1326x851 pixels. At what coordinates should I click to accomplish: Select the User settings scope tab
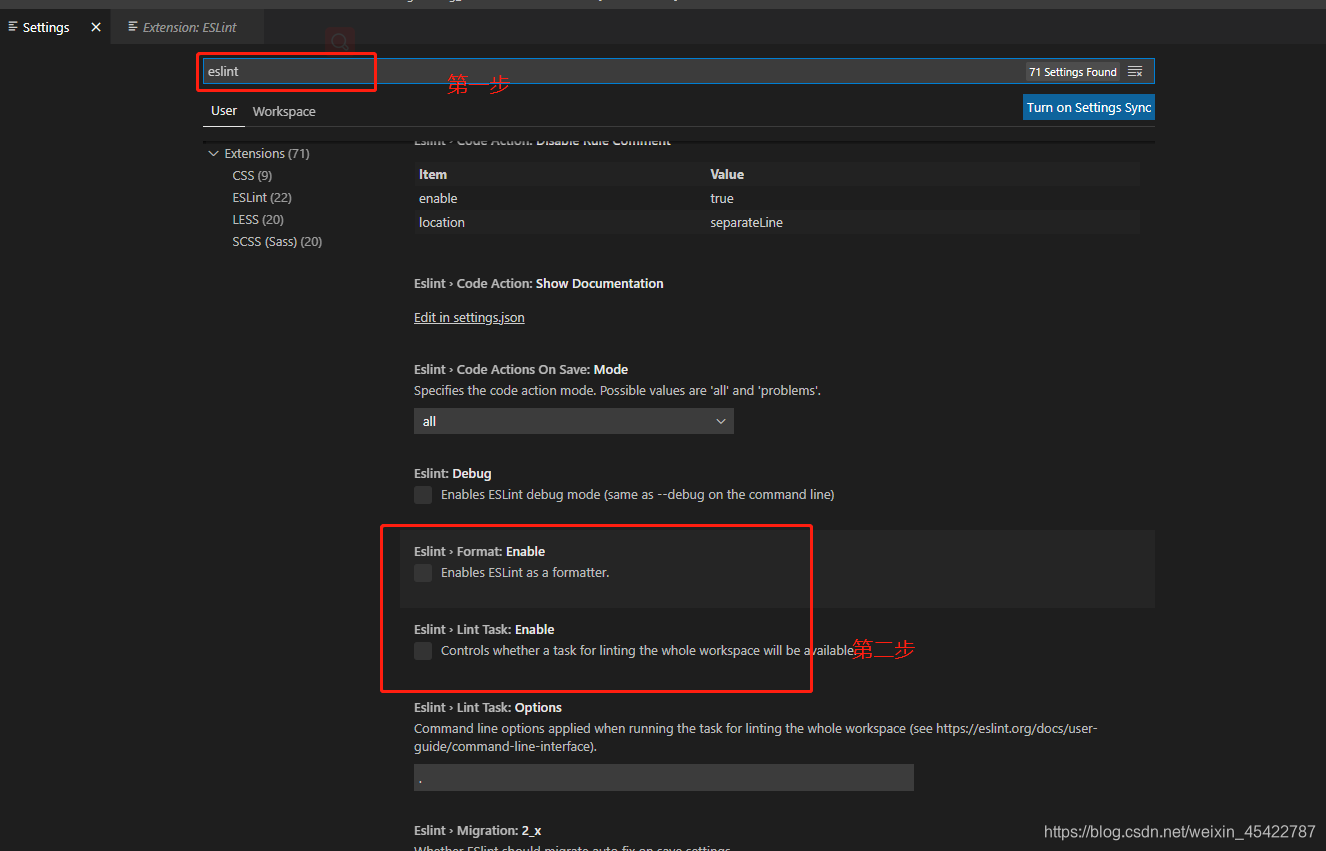224,111
